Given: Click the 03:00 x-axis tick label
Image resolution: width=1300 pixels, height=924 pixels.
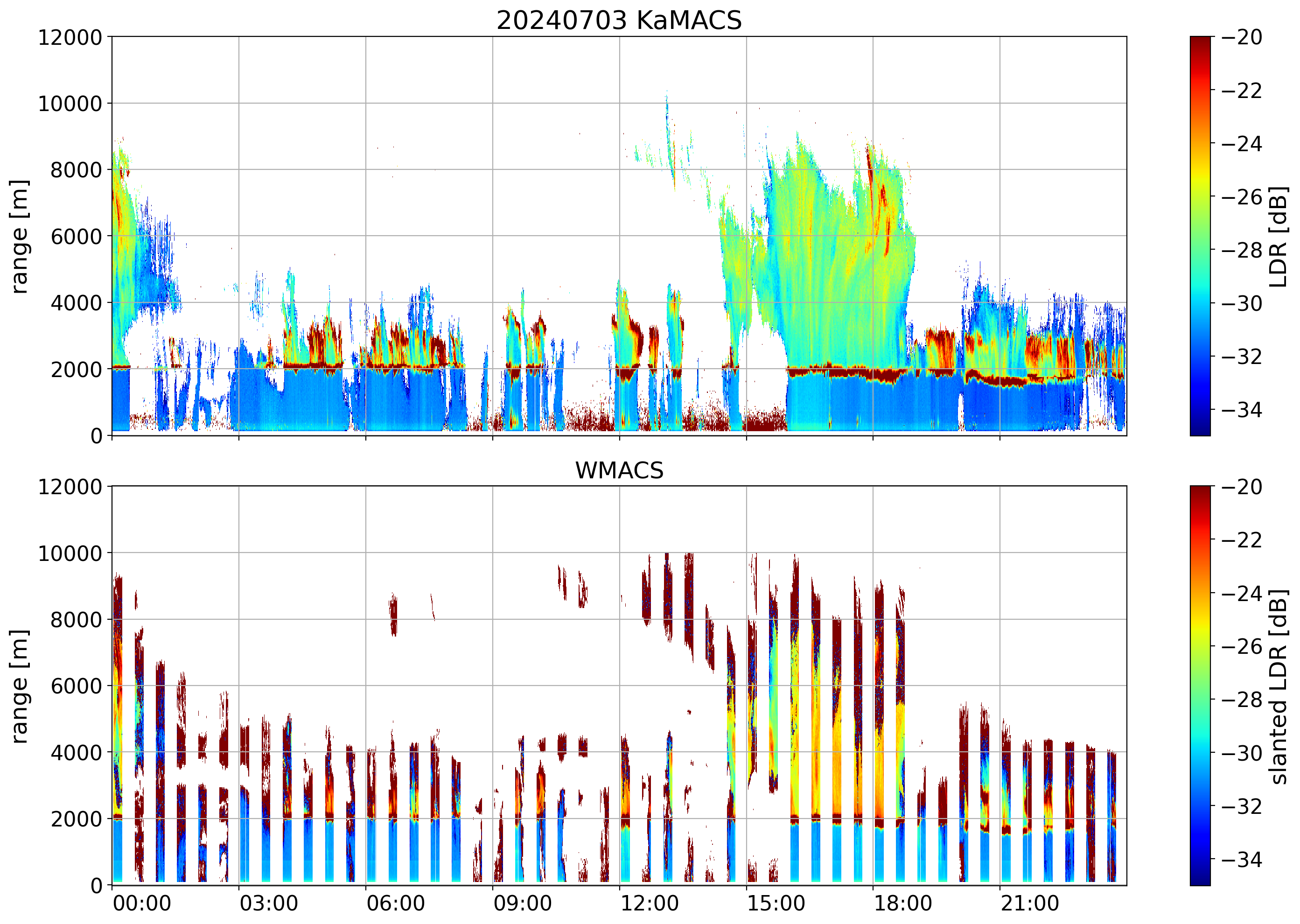Looking at the screenshot, I should click(x=268, y=903).
